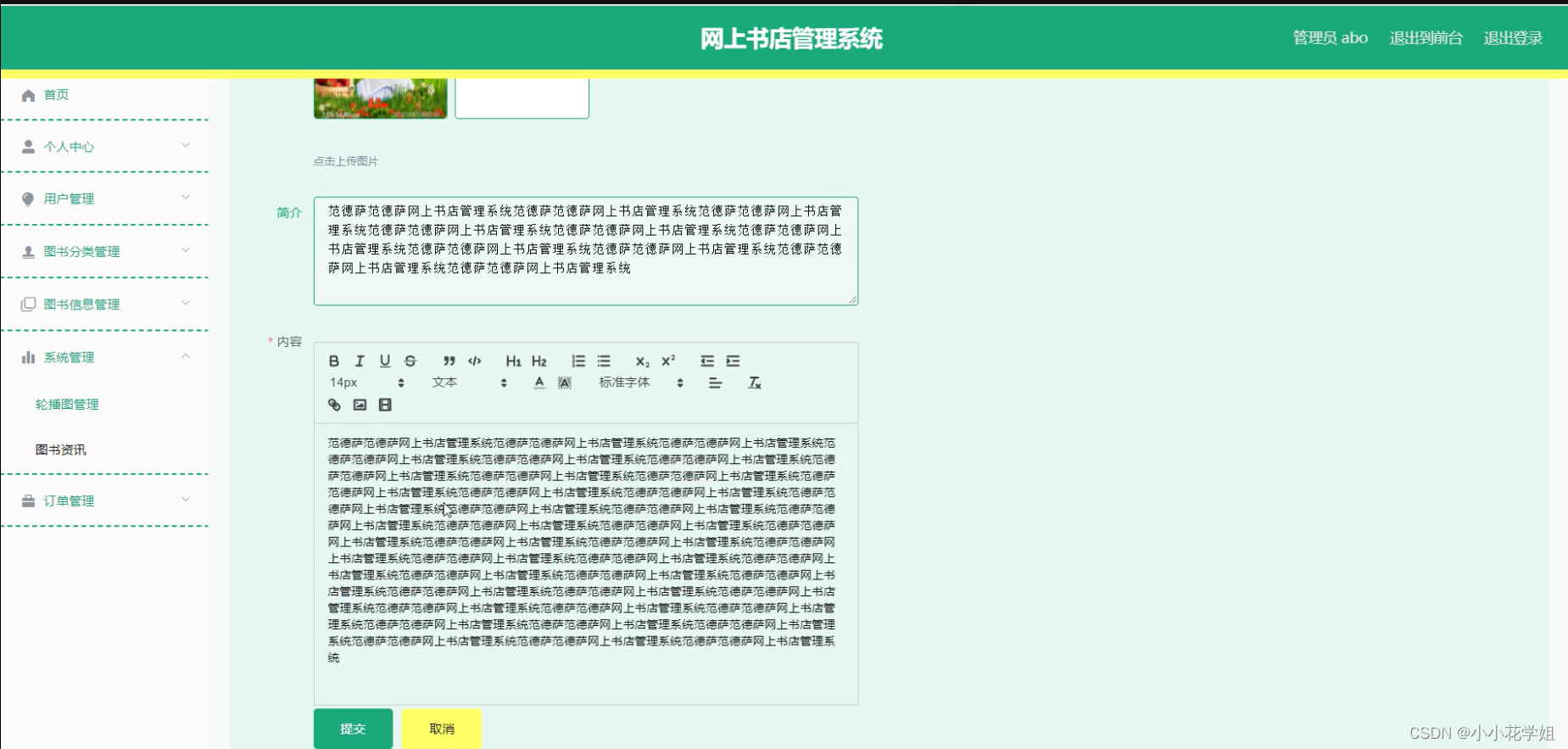The height and width of the screenshot is (749, 1568).
Task: Apply superscript formatting
Action: coord(668,361)
